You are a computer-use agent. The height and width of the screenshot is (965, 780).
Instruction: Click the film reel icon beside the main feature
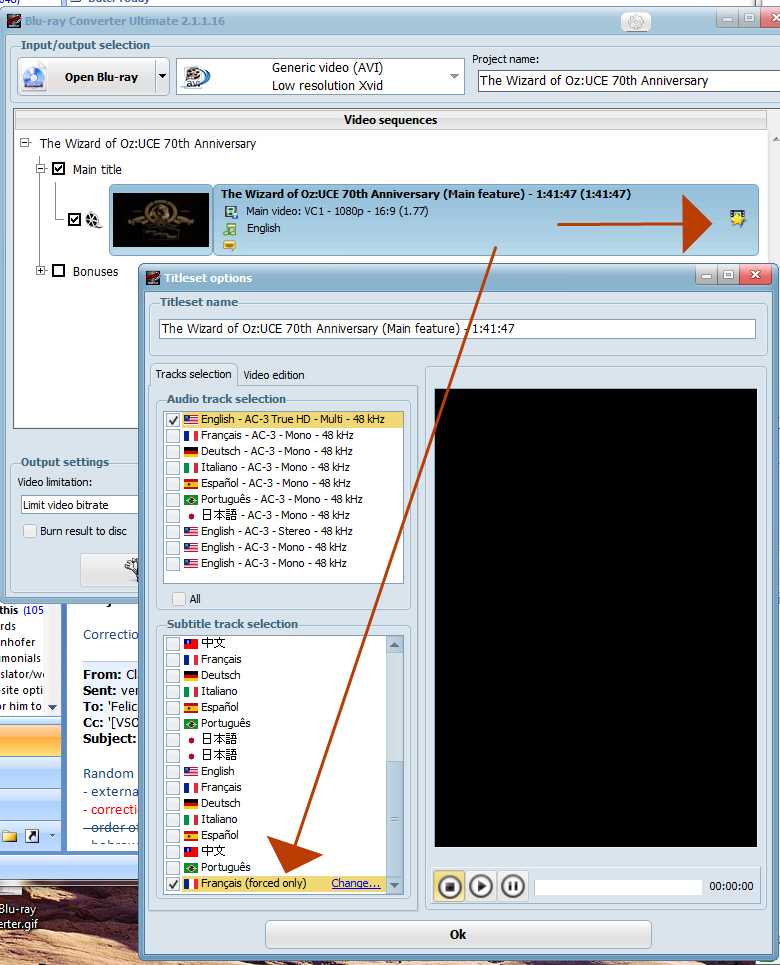point(93,220)
